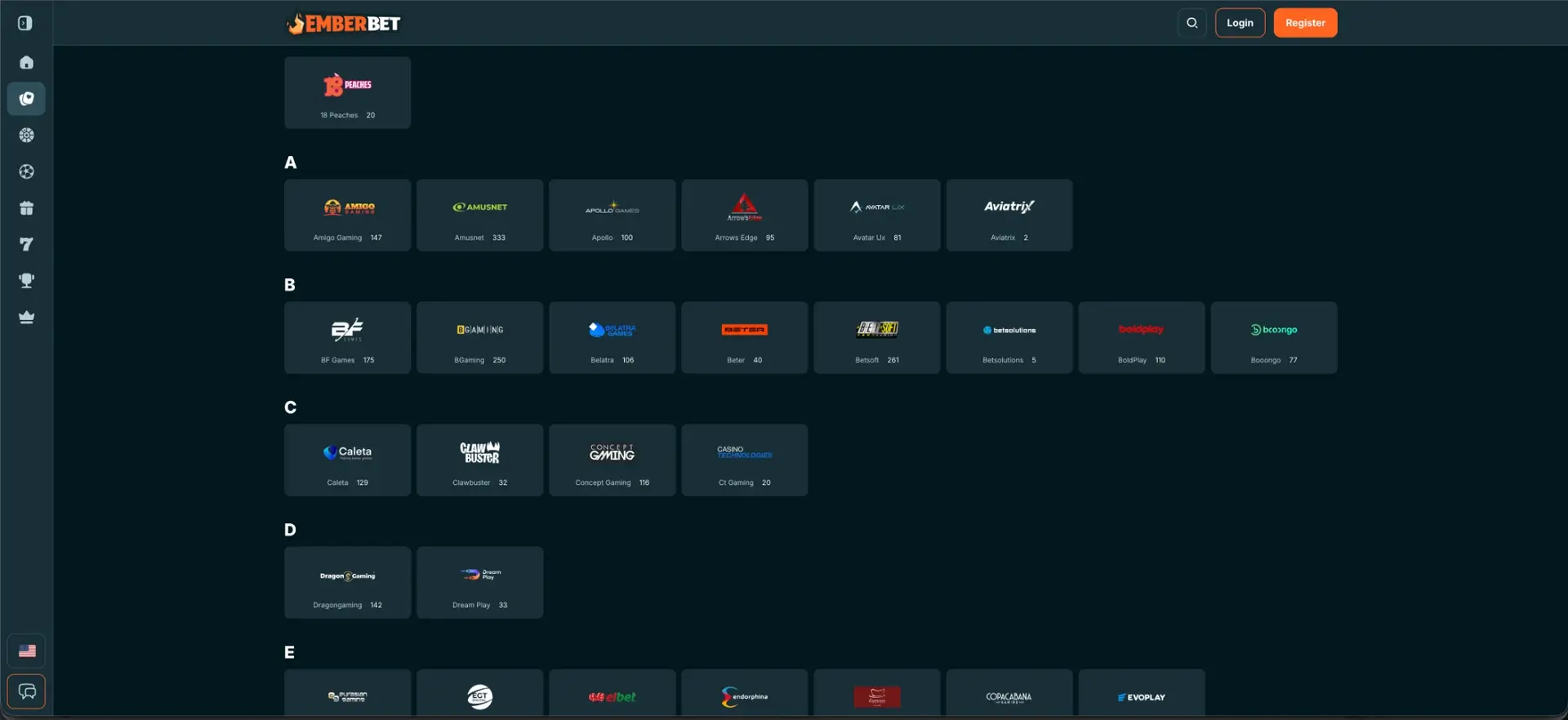Open the EGT provider card

(479, 693)
